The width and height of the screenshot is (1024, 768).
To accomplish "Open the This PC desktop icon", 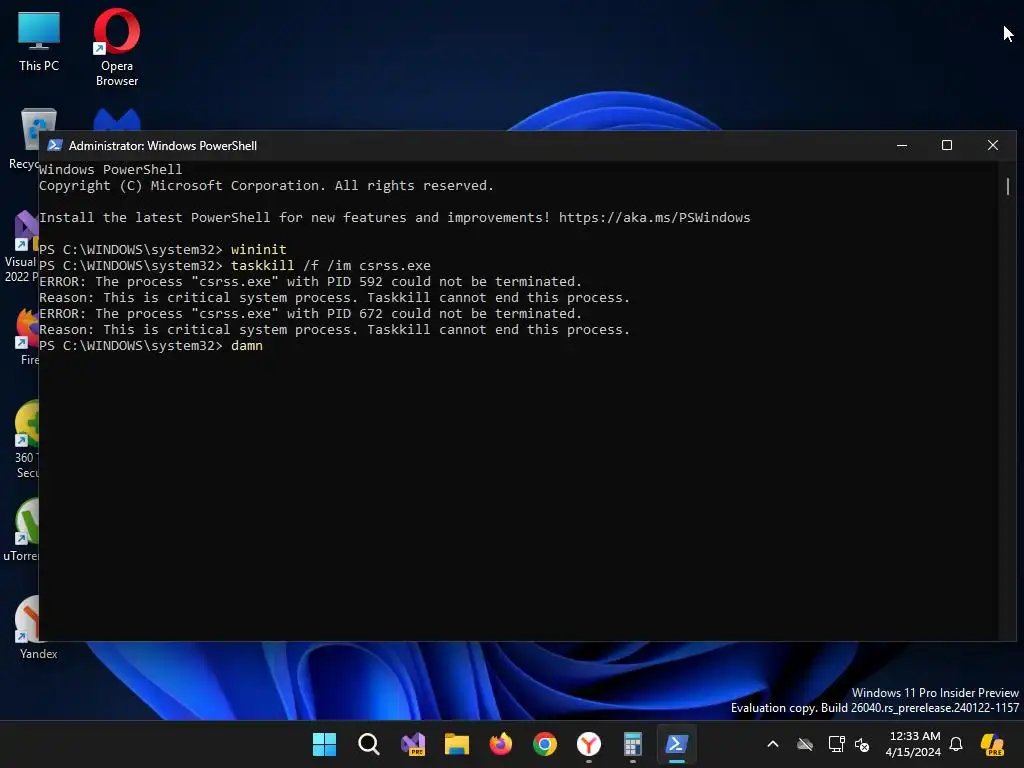I will click(x=39, y=42).
